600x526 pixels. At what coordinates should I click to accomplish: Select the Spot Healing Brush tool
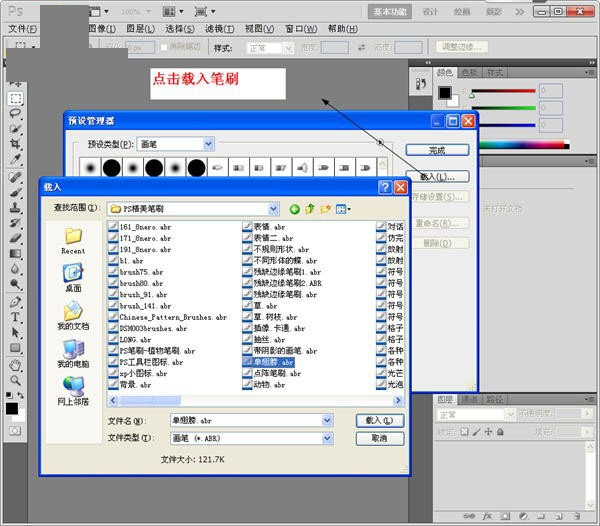coord(16,177)
